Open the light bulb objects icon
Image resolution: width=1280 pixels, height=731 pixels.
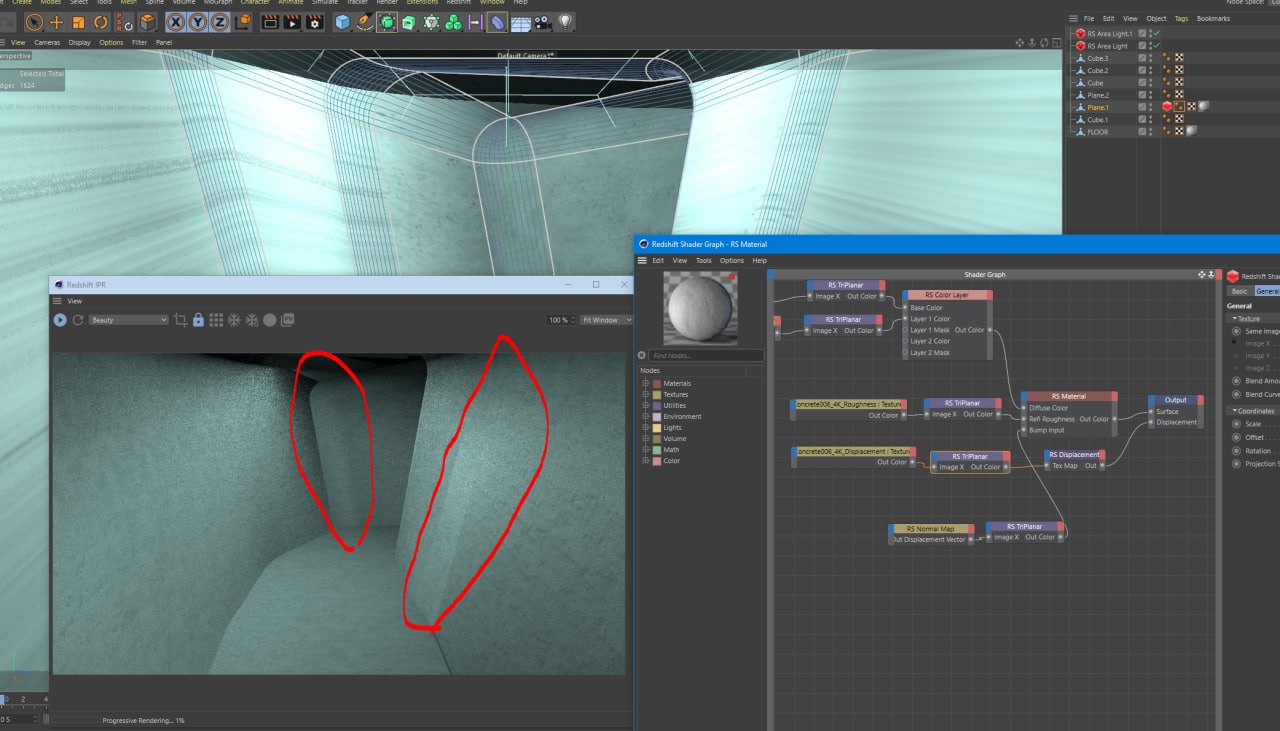(x=566, y=22)
